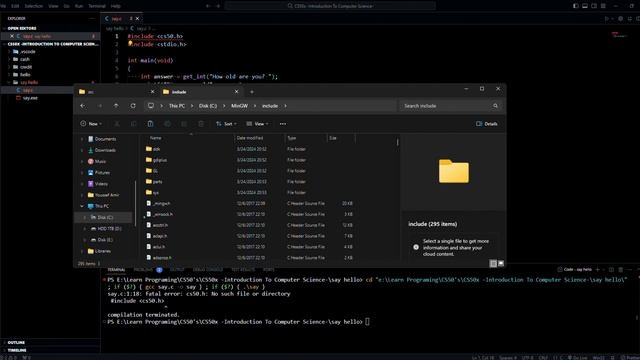Select the accctrl.h header file
Viewport: 640px width, 360px height.
pos(250,225)
